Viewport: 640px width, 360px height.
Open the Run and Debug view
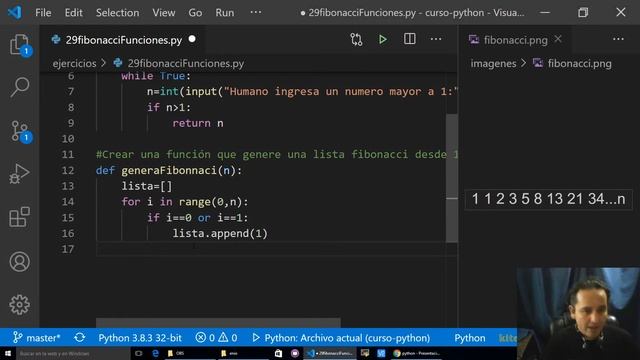(x=19, y=174)
